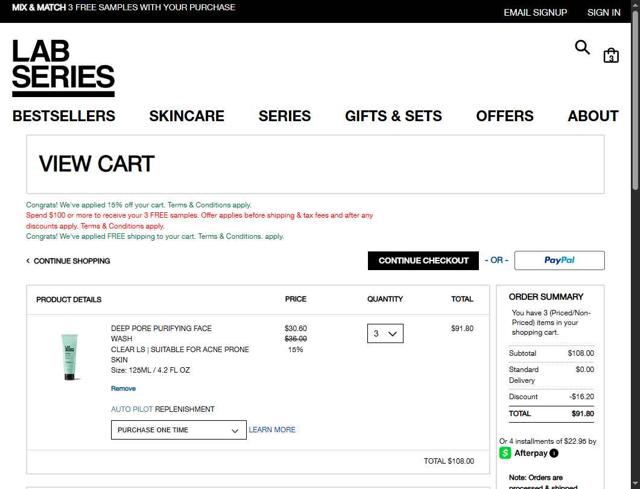The width and height of the screenshot is (640, 489).
Task: Open the Deep Pore Purifying Face Wash title
Action: (161, 333)
